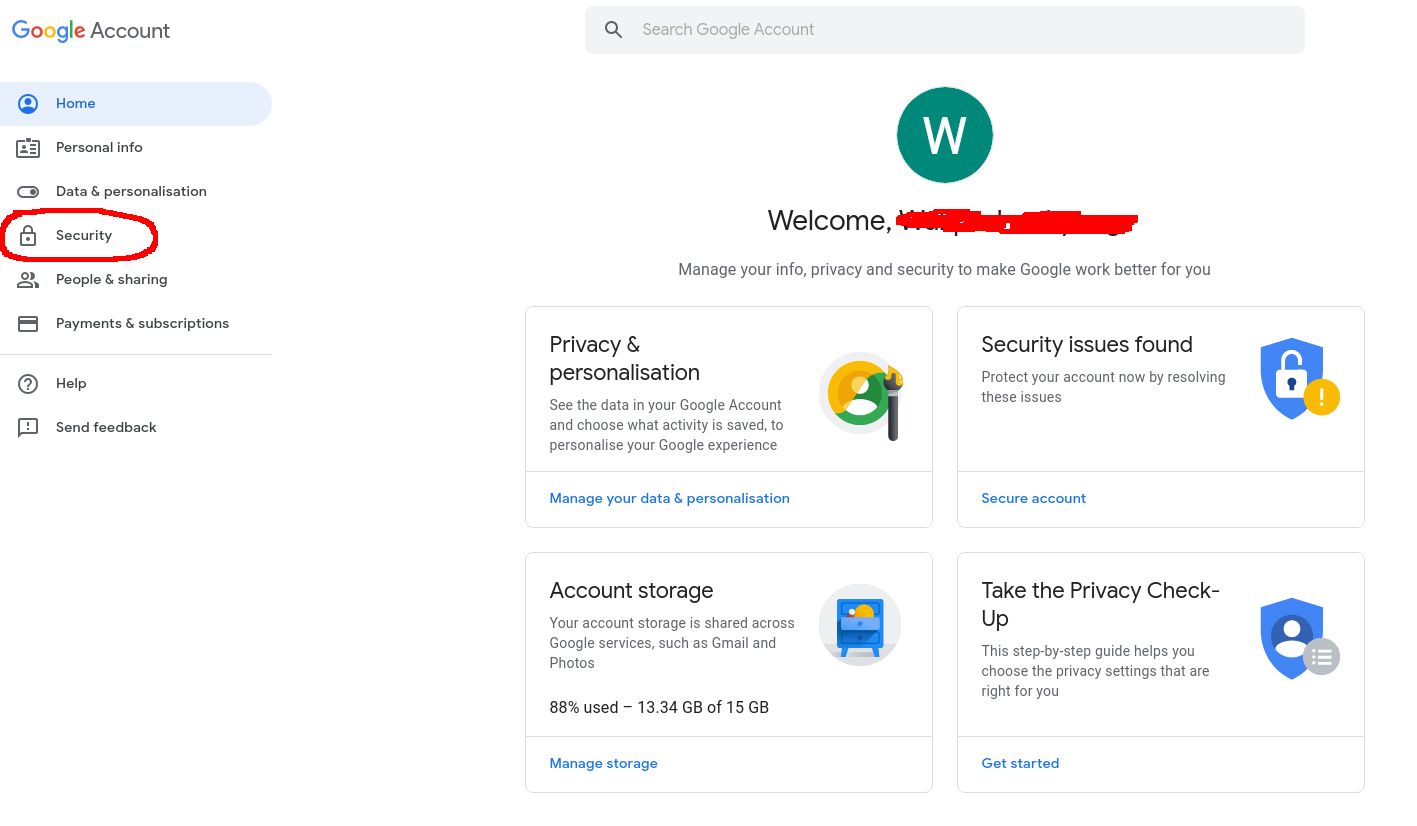Click the Send feedback speech bubble icon

coord(28,427)
